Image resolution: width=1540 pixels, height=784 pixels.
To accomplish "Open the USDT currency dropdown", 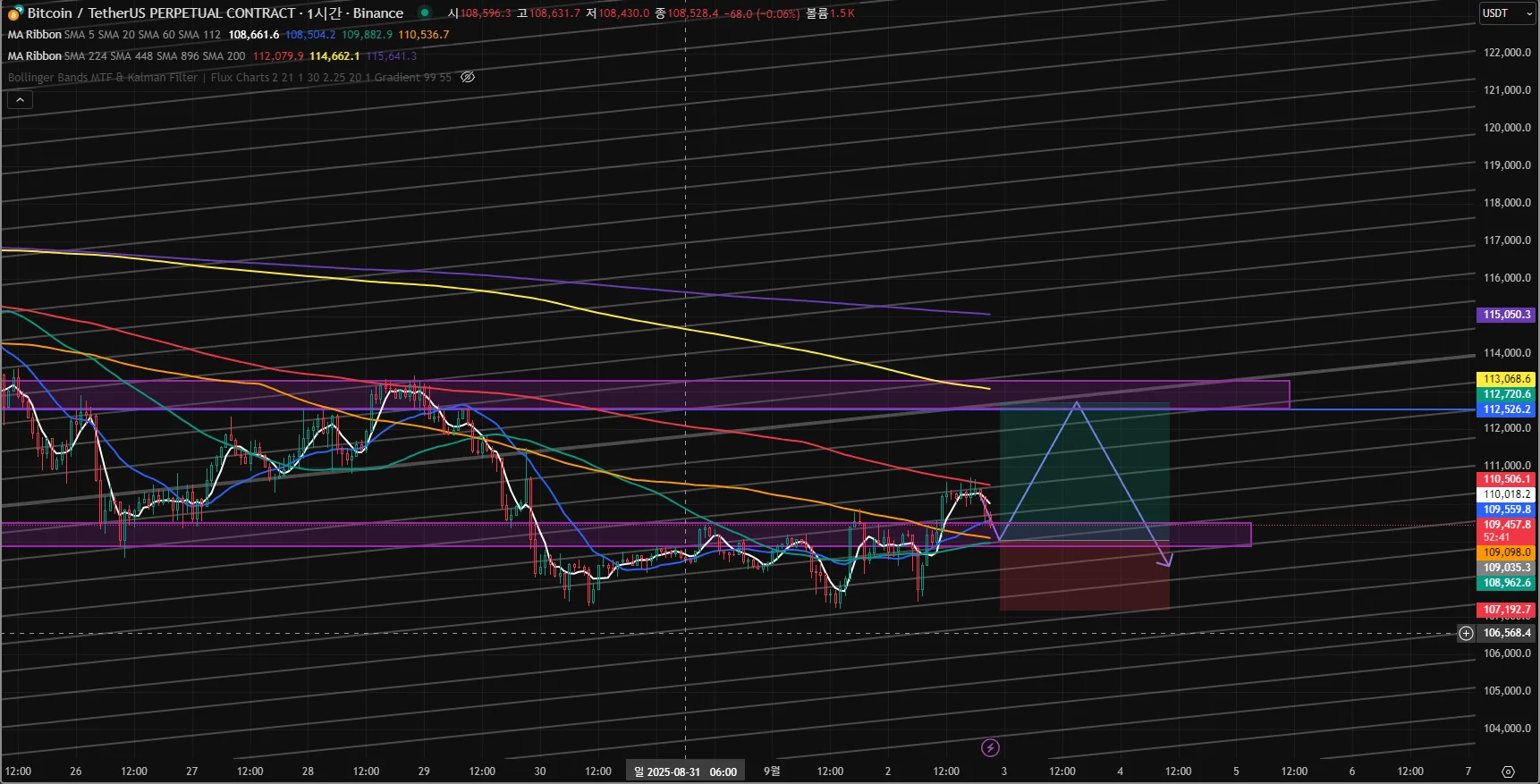I will tap(1508, 13).
